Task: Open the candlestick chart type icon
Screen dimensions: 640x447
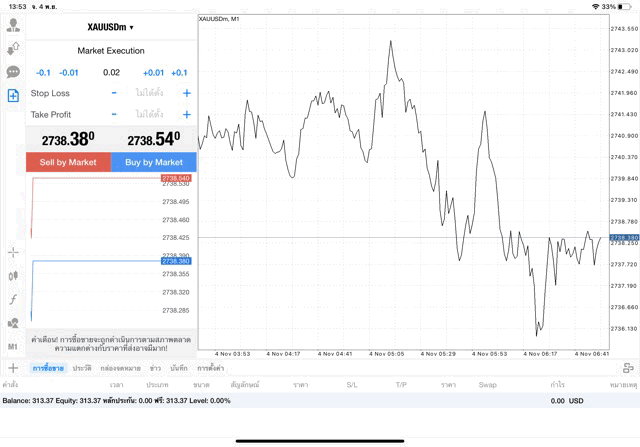Action: 13,275
